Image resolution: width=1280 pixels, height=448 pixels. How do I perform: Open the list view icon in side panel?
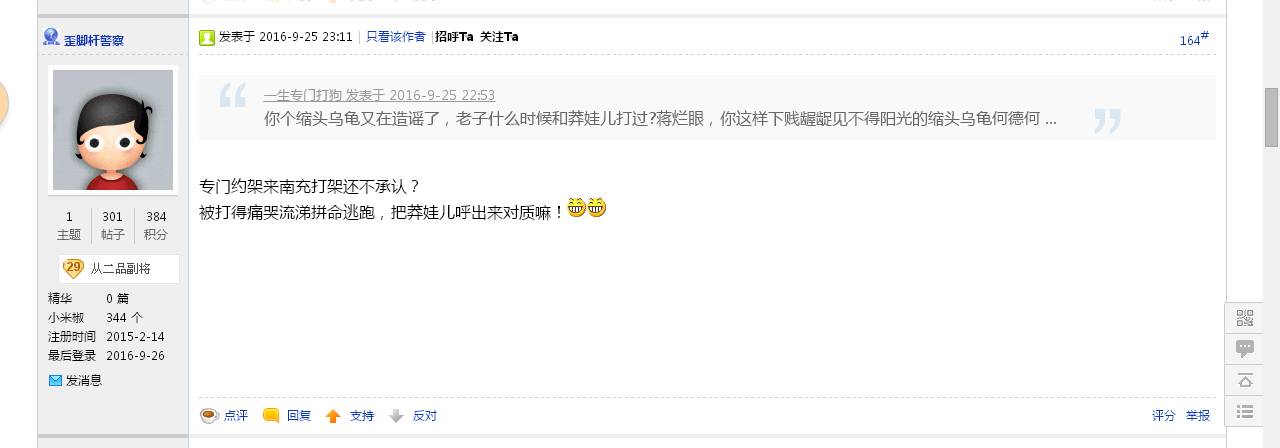point(1245,411)
